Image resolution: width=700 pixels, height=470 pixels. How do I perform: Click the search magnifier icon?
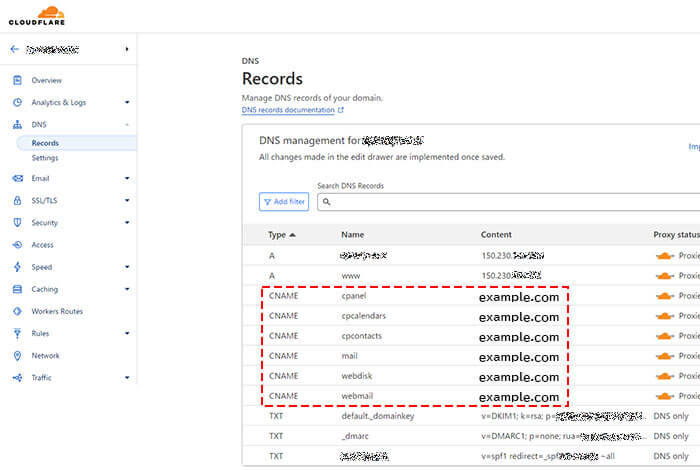point(327,202)
